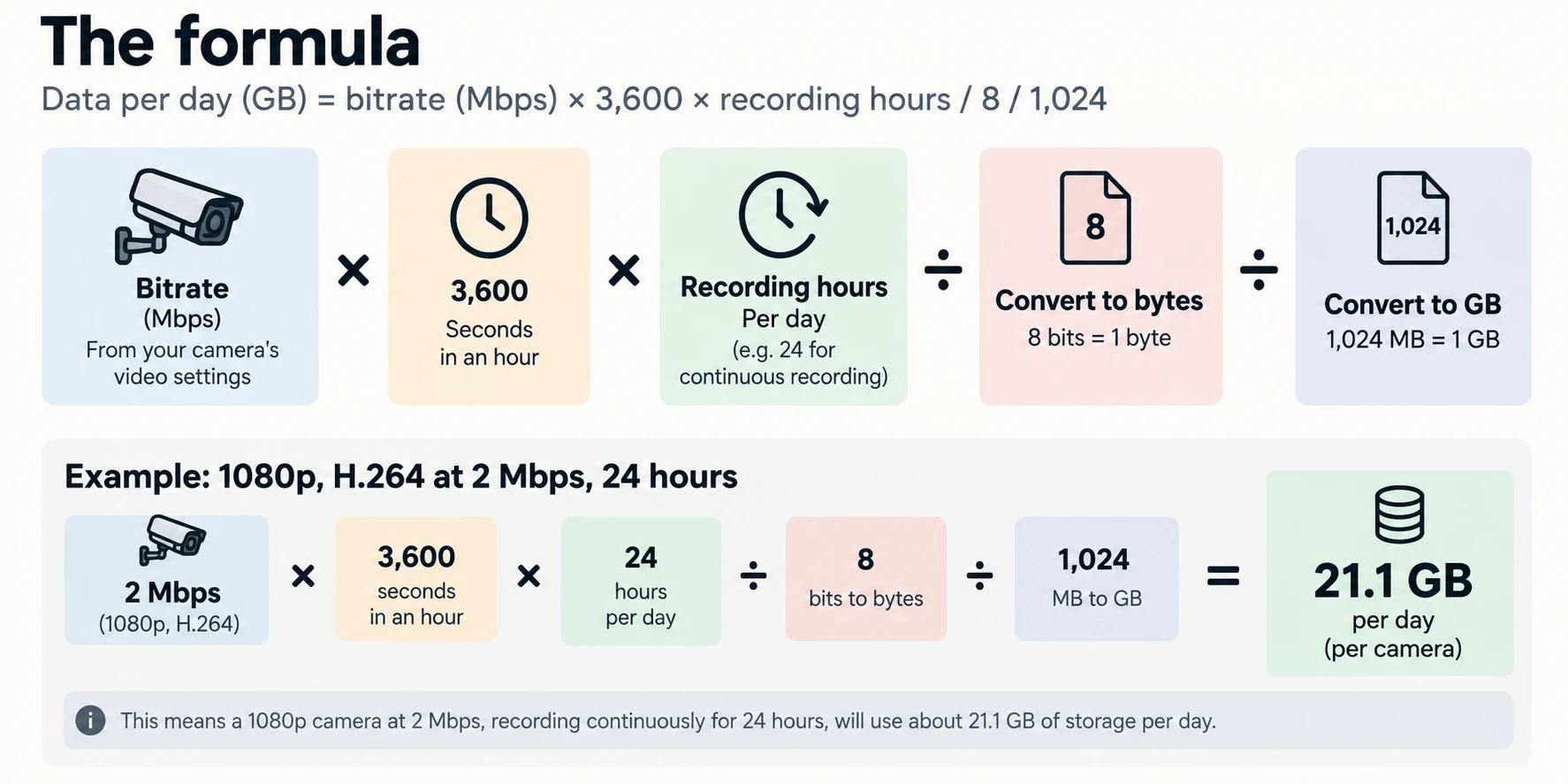This screenshot has width=1568, height=784.
Task: Click the database stack icon above 21.1 GB
Action: click(x=1399, y=514)
